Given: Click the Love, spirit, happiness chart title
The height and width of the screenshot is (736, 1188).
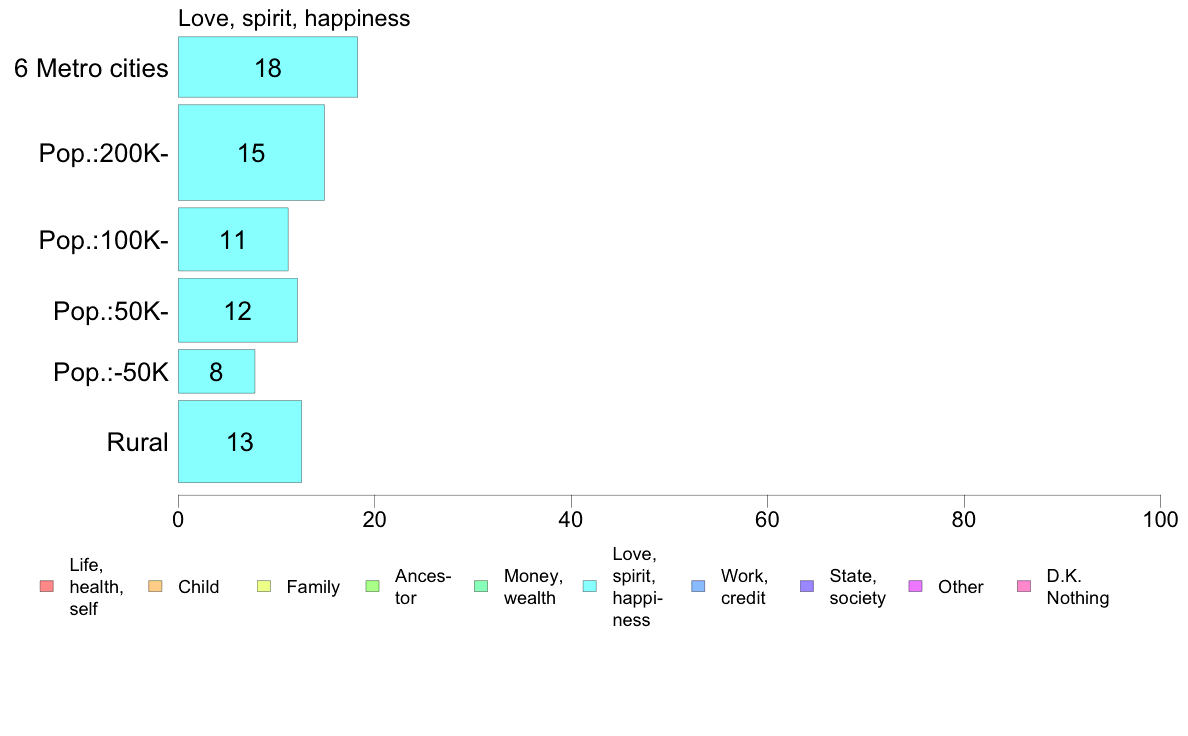Looking at the screenshot, I should pyautogui.click(x=294, y=18).
